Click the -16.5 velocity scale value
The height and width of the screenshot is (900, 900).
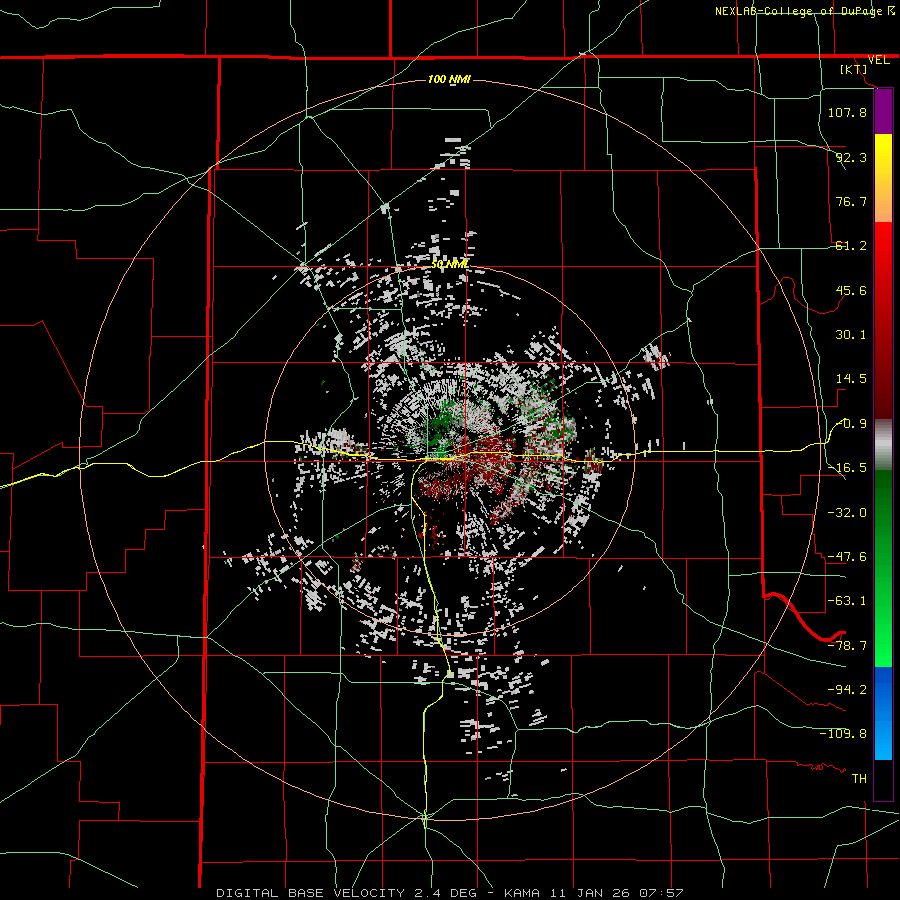847,468
